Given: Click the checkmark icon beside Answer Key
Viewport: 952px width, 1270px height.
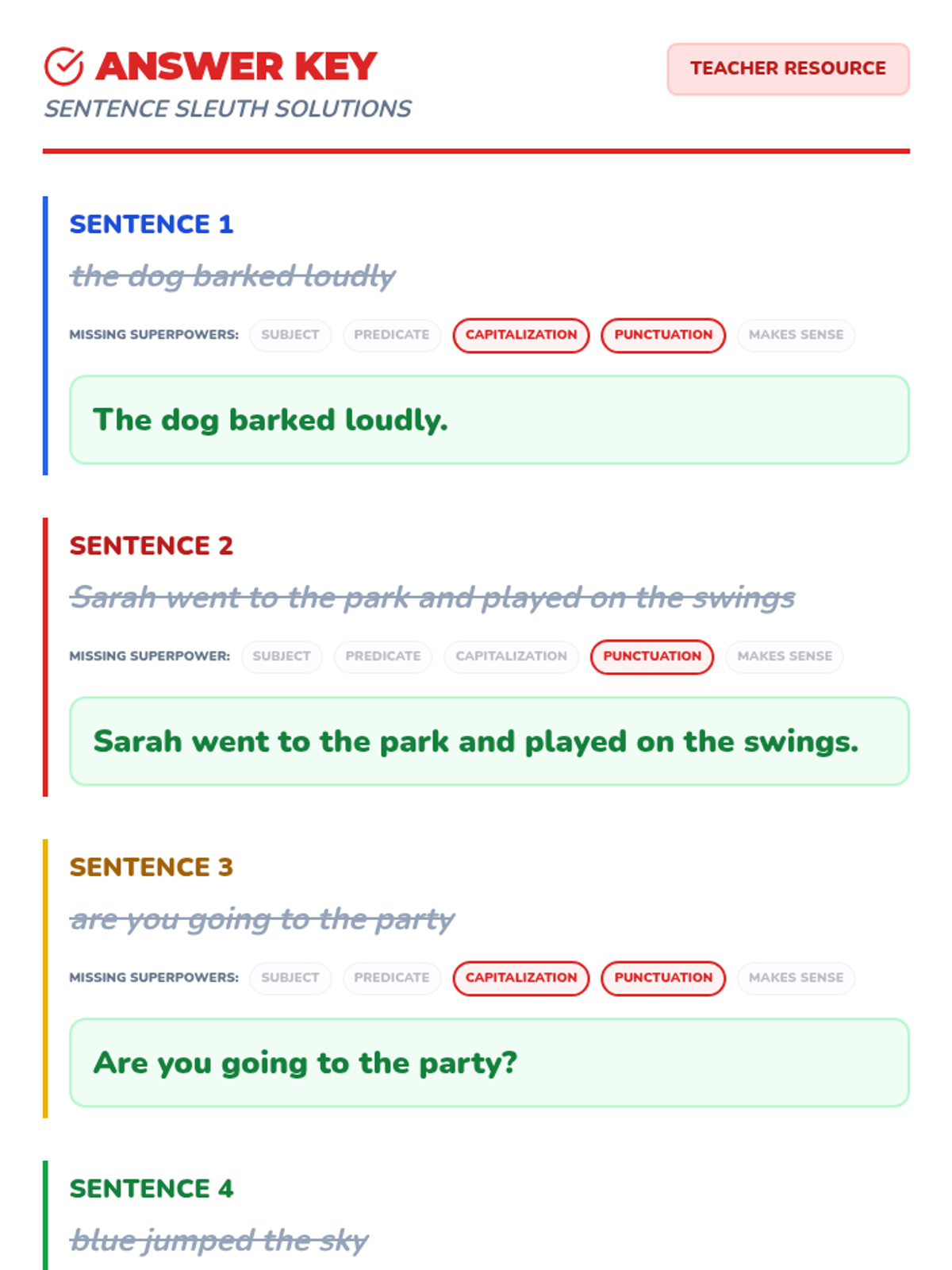Looking at the screenshot, I should (x=64, y=67).
